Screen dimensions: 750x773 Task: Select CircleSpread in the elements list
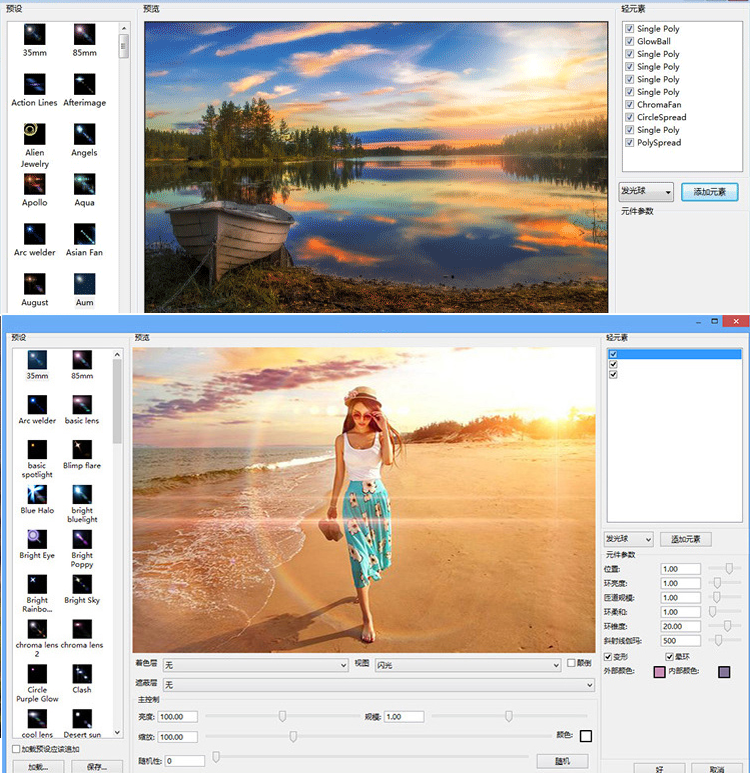point(661,117)
